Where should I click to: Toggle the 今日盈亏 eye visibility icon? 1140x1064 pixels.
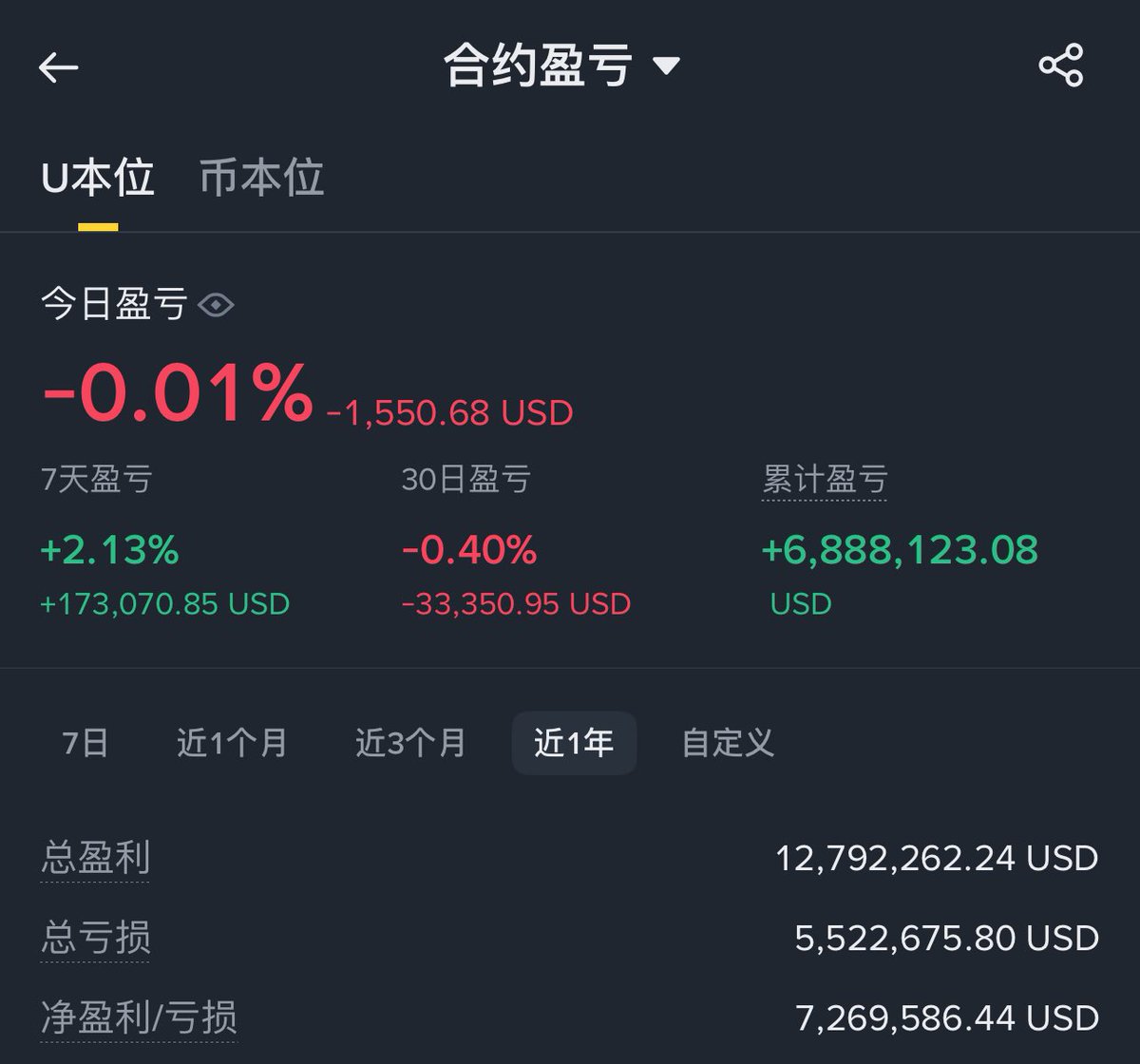[x=216, y=305]
